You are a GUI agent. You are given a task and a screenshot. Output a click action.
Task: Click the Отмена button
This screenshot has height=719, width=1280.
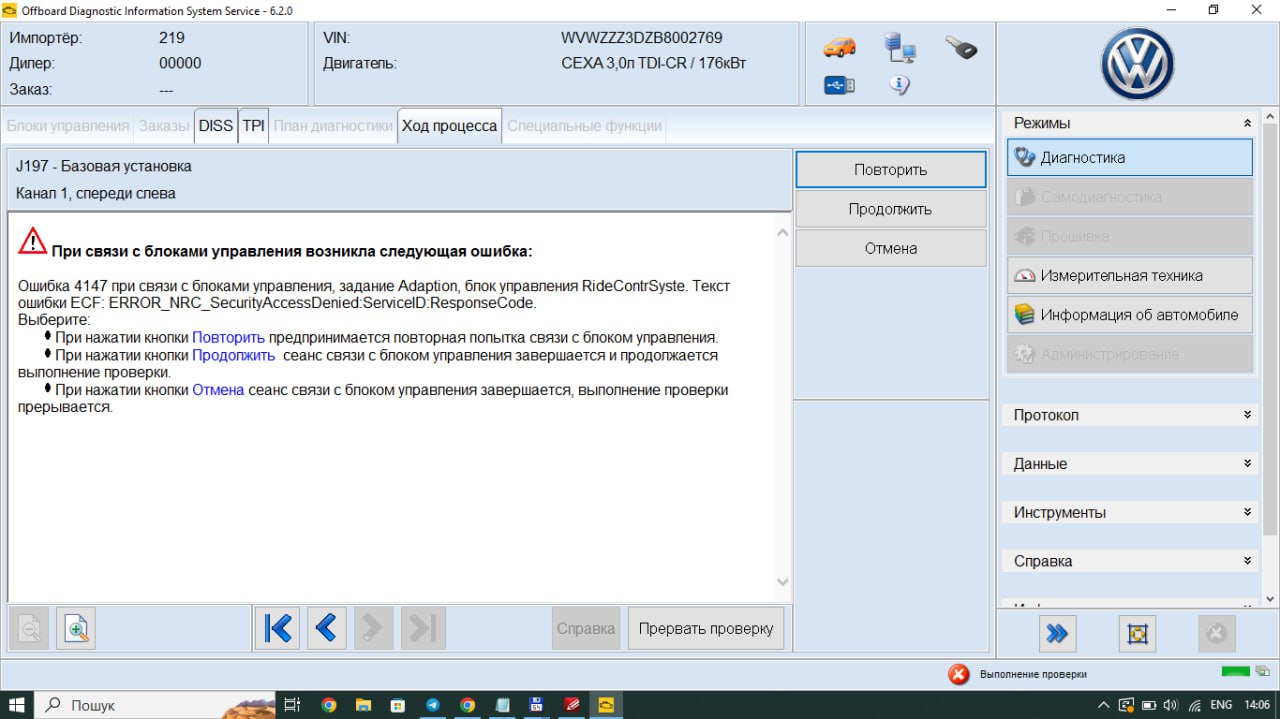(x=891, y=248)
